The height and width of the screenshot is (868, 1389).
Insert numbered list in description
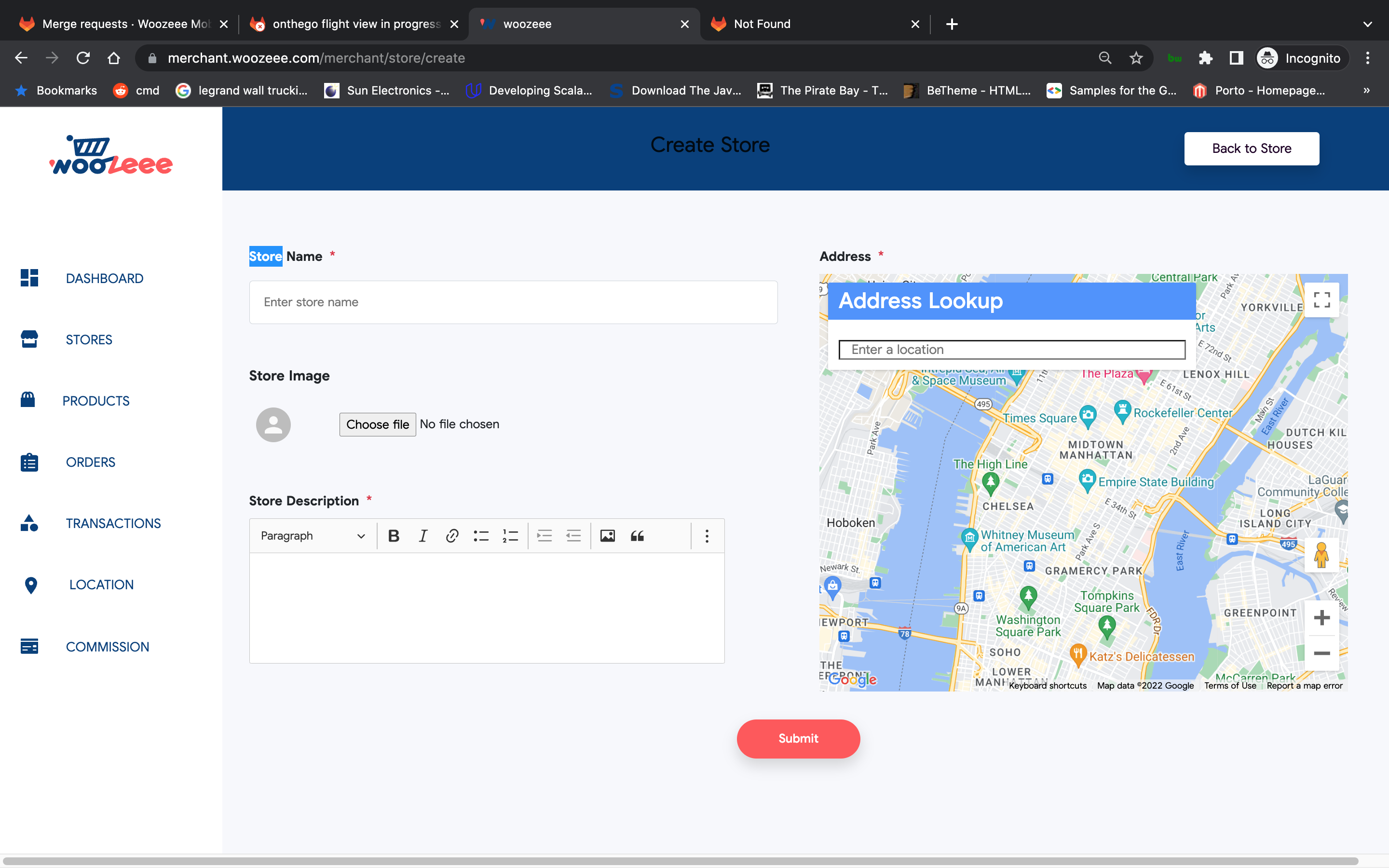[x=510, y=536]
